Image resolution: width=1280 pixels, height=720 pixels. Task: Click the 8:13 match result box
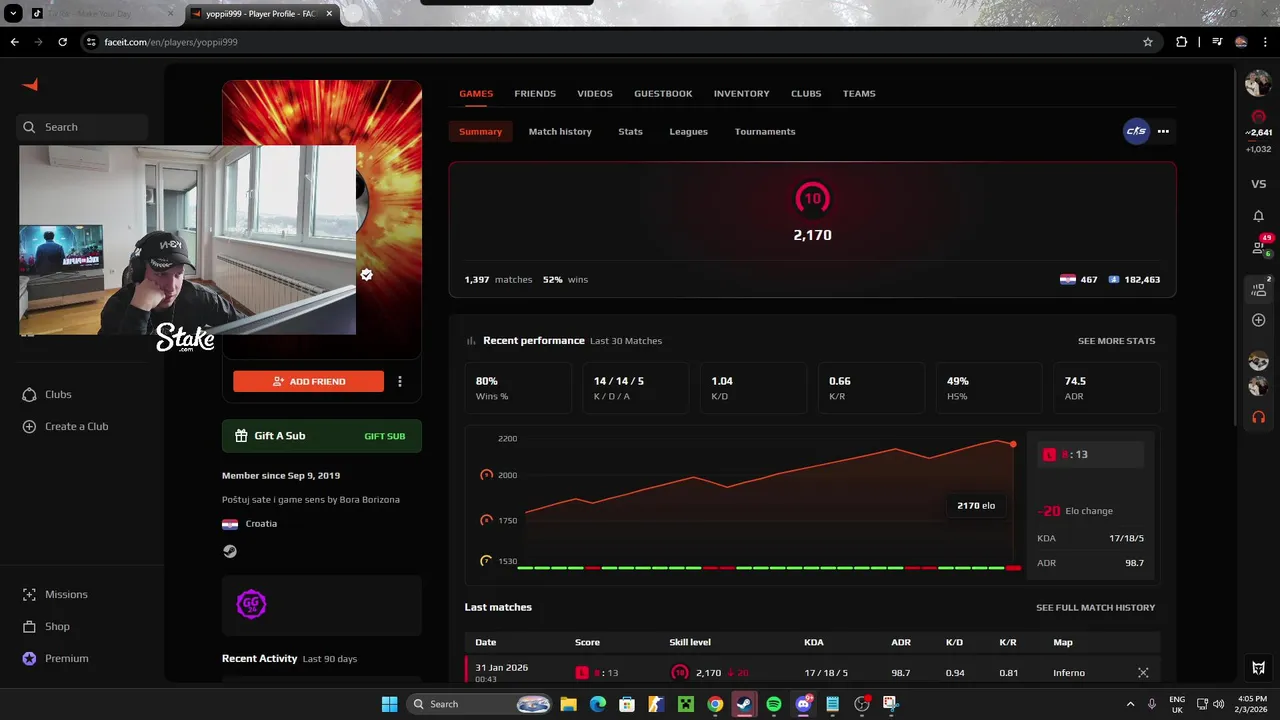pos(1088,454)
